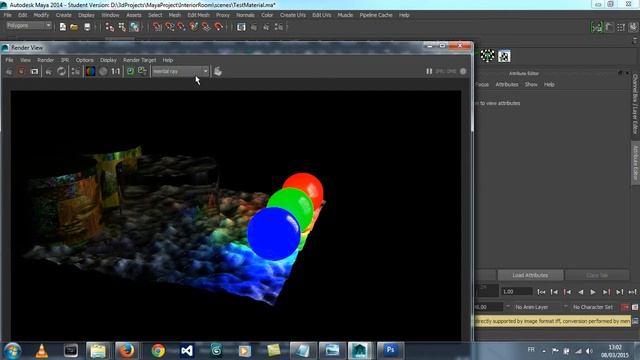Viewport: 640px width, 360px height.
Task: Toggle the snap to points magnet icon
Action: 182,27
